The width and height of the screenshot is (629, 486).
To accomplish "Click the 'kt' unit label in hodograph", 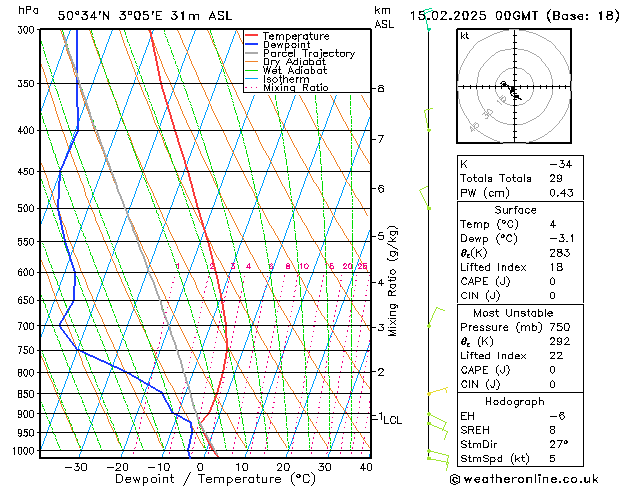I will tap(465, 36).
